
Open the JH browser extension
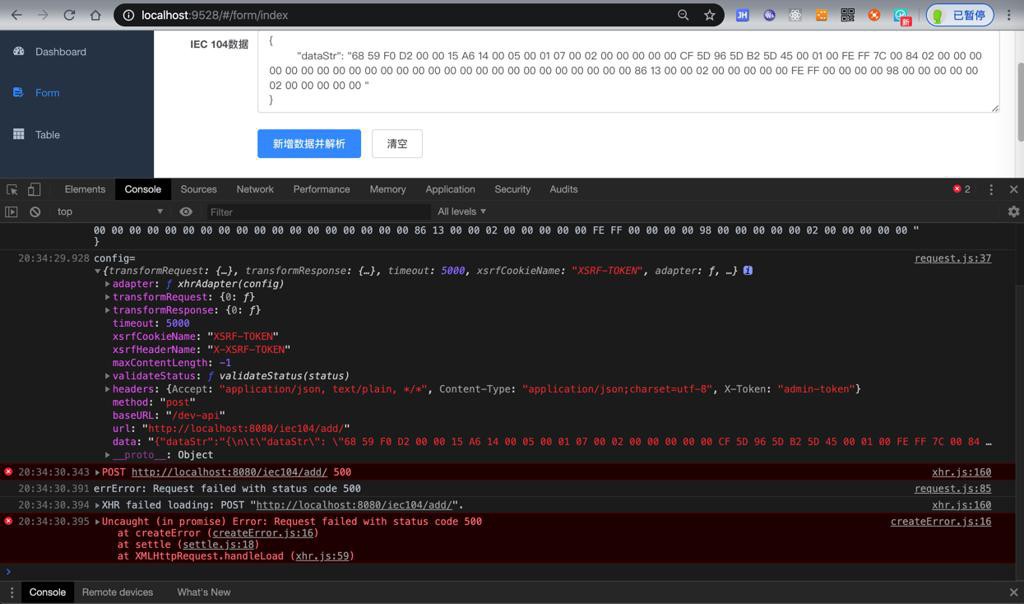tap(743, 15)
